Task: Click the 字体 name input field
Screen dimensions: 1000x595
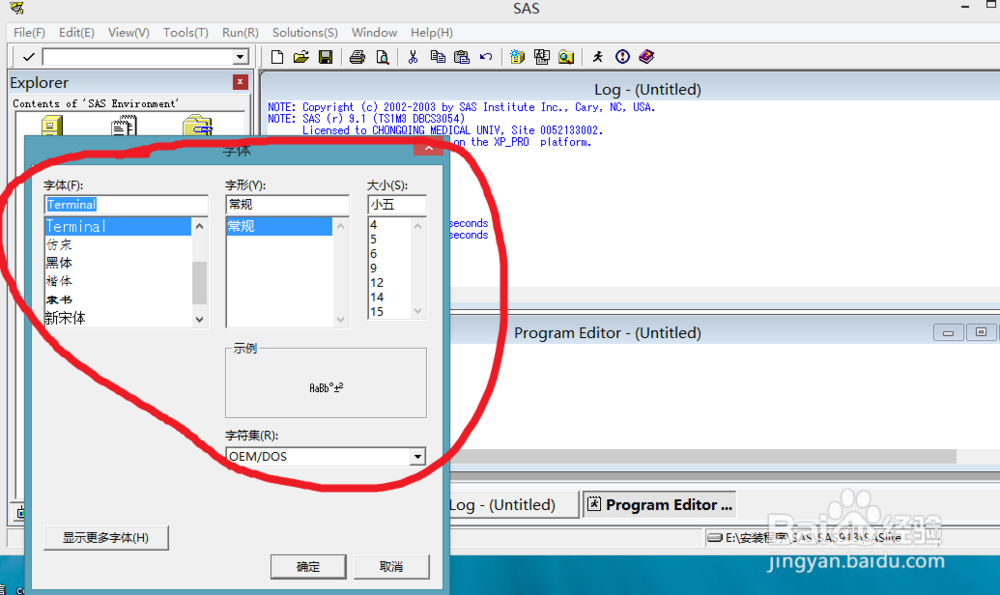Action: pos(126,205)
